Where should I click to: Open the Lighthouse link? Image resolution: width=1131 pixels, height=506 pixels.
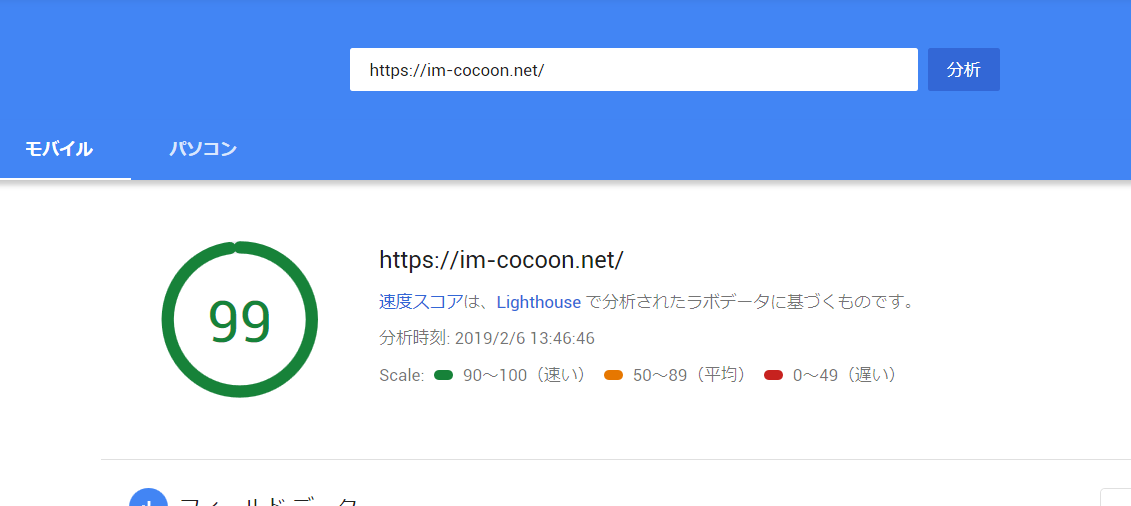pos(538,302)
